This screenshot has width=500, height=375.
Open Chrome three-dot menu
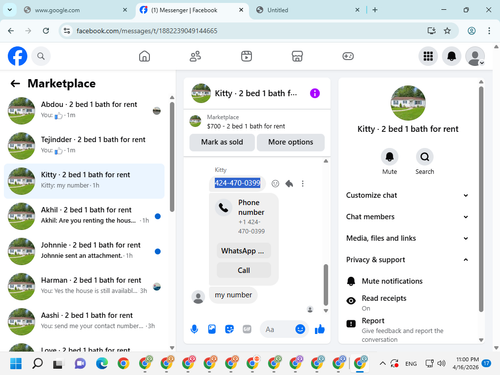pyautogui.click(x=489, y=31)
